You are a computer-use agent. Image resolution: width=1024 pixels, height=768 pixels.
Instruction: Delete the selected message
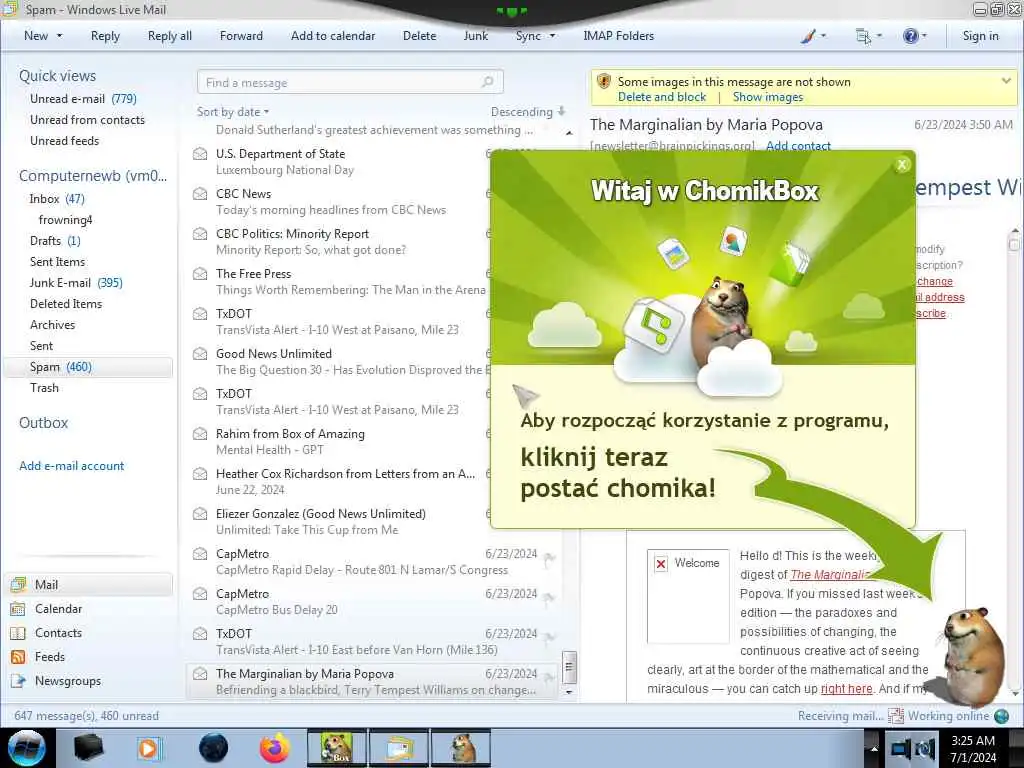[419, 36]
